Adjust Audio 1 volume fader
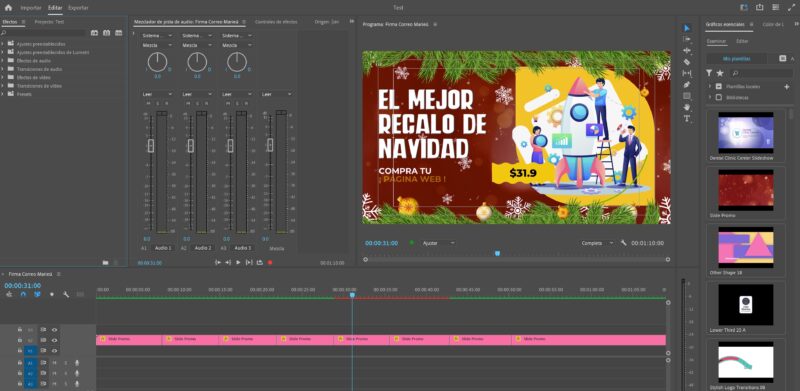Image resolution: width=800 pixels, height=391 pixels. (151, 145)
